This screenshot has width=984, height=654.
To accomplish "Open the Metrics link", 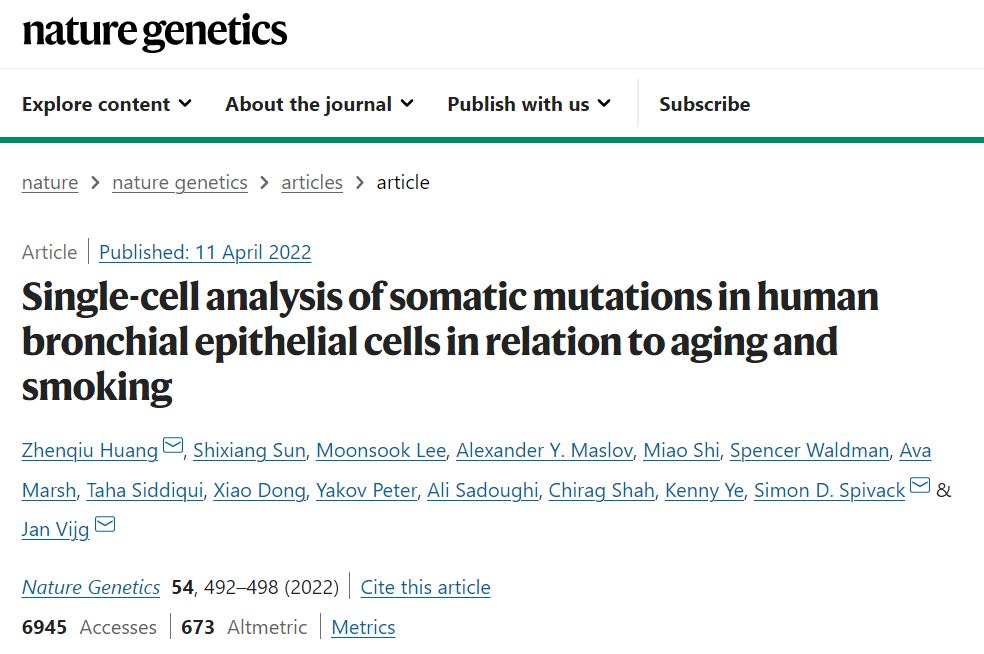I will pos(363,627).
